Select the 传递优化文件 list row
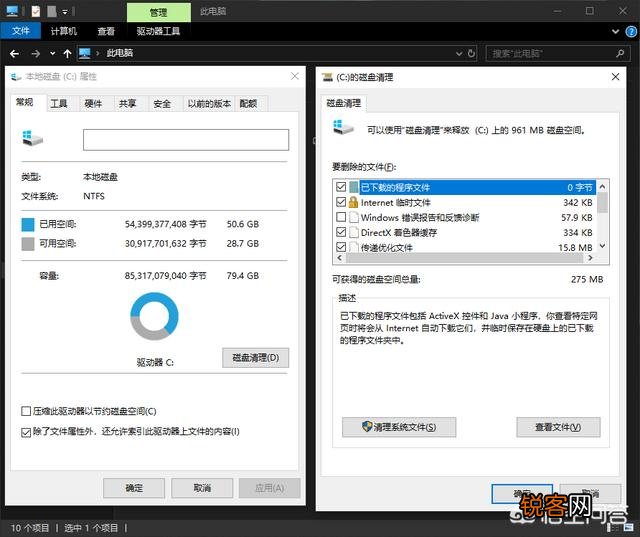Screen dimensions: 640x537 (464, 247)
